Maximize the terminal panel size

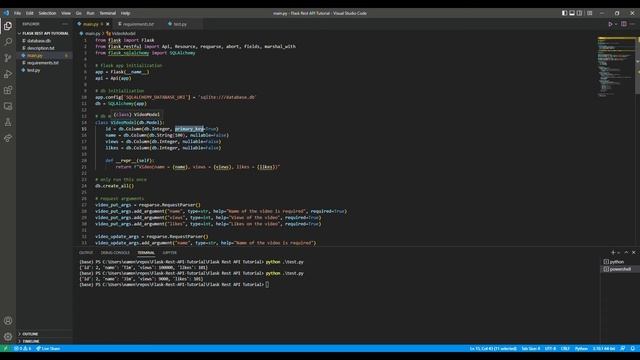click(x=626, y=253)
